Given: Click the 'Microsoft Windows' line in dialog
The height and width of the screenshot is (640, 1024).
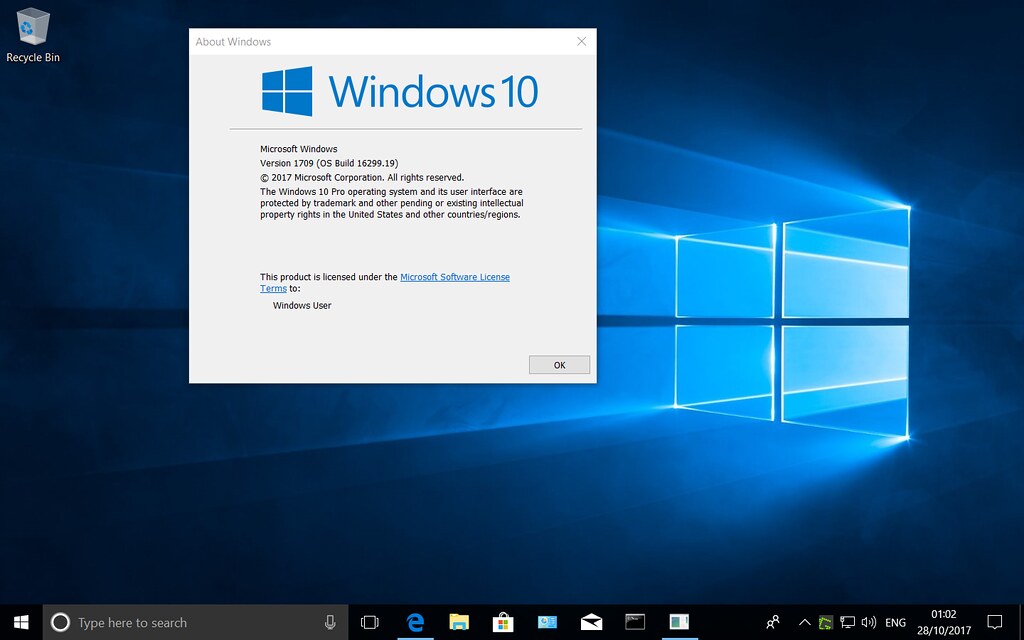Looking at the screenshot, I should (298, 149).
